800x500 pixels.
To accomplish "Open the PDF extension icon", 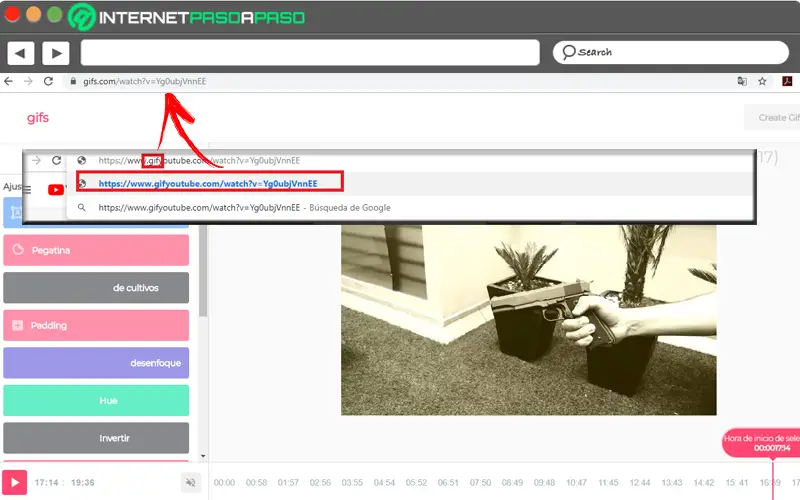I will [x=787, y=81].
